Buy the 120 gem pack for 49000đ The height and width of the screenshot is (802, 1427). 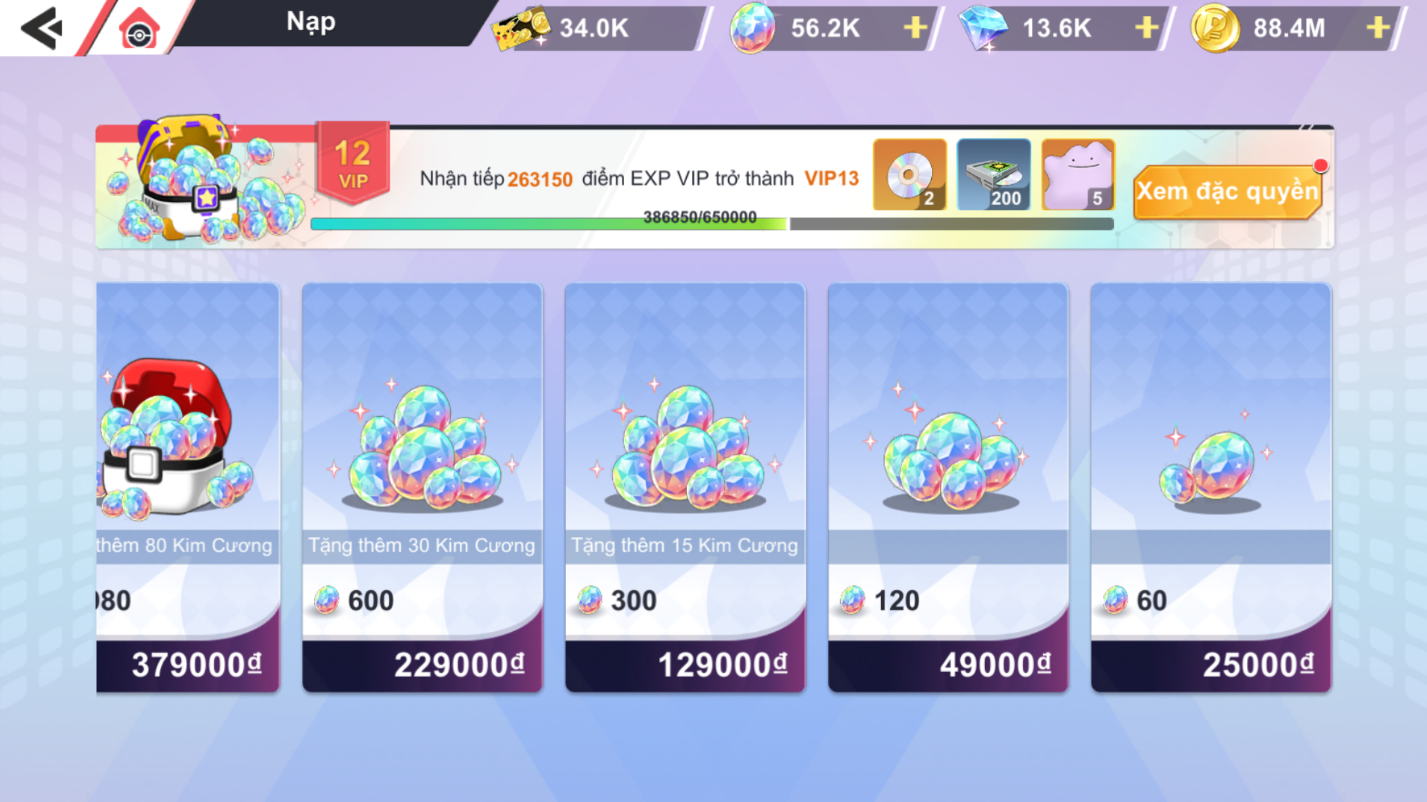click(948, 487)
